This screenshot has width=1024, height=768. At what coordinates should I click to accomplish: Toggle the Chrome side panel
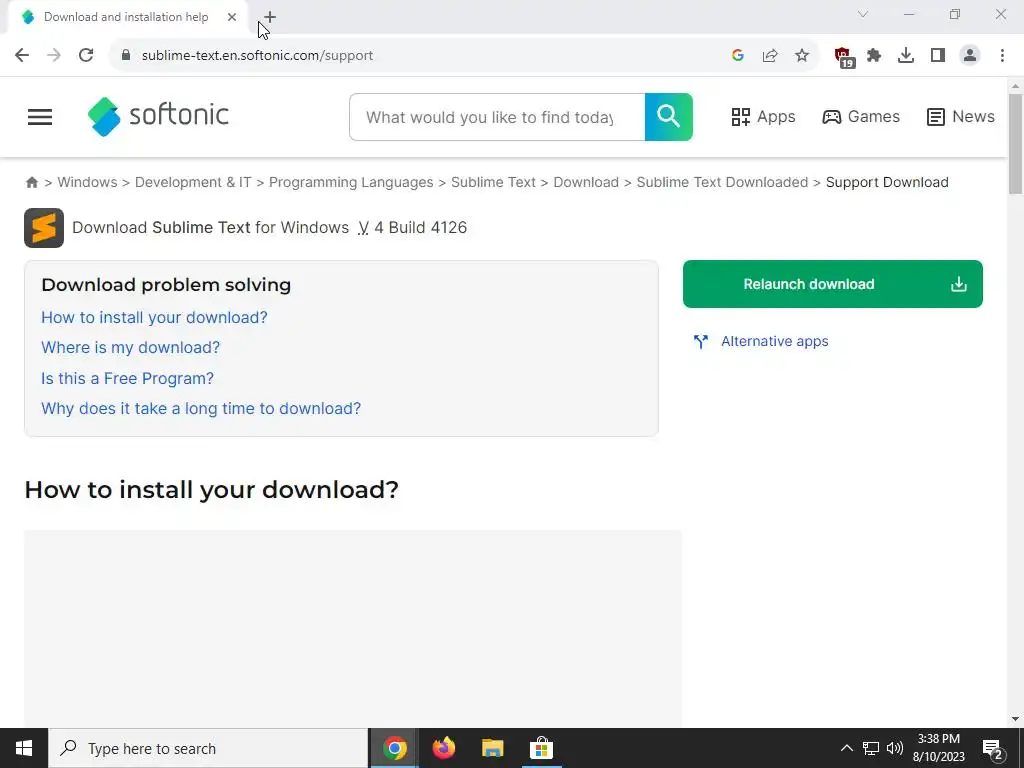pyautogui.click(x=938, y=56)
